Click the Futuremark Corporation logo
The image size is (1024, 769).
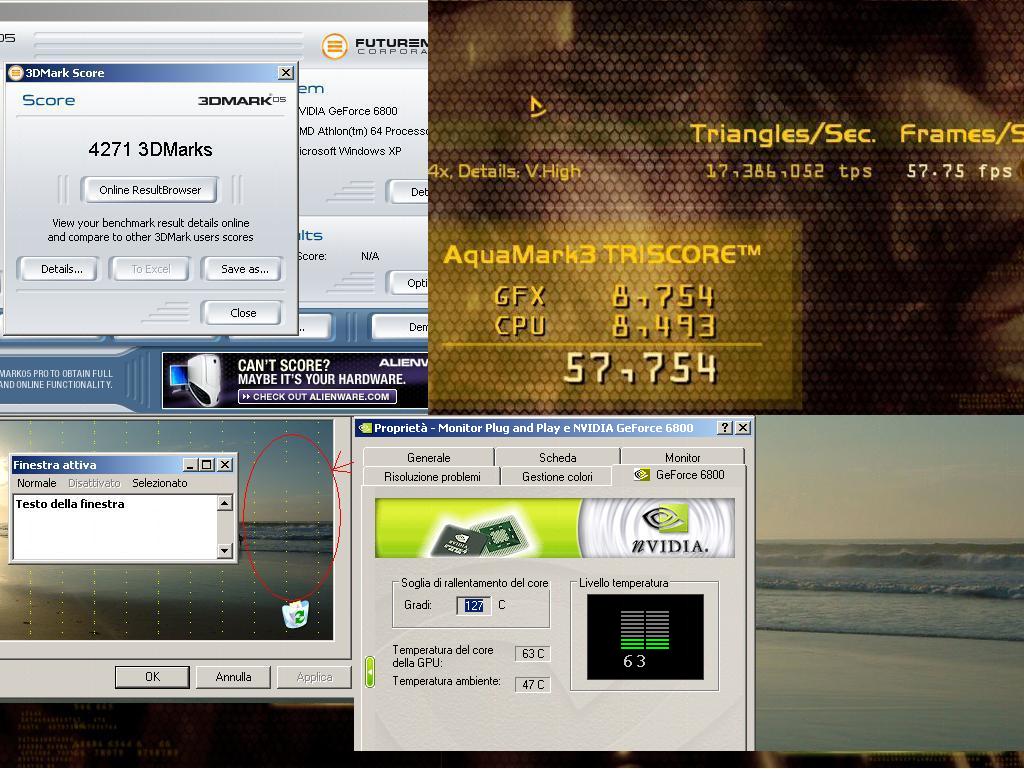coord(374,46)
